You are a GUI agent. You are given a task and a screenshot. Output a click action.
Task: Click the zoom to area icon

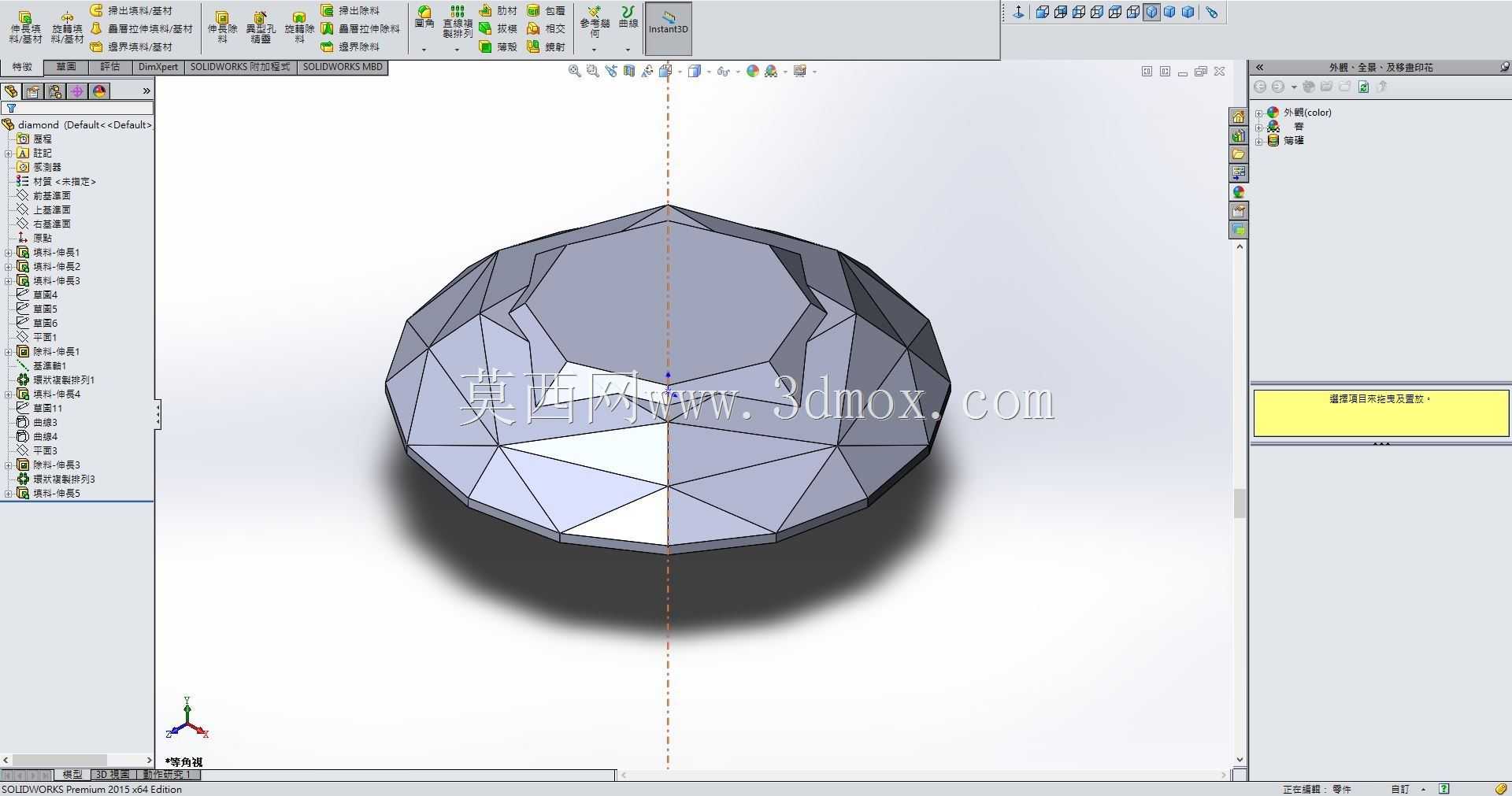coord(593,72)
